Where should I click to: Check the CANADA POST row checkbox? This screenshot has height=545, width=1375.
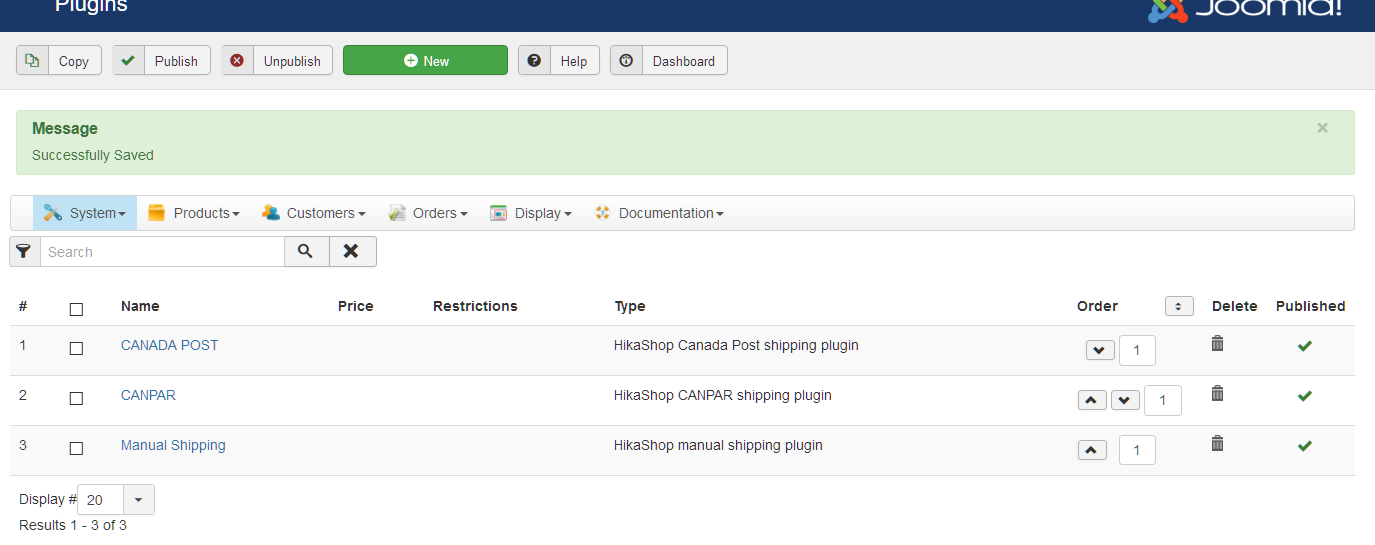[x=76, y=348]
